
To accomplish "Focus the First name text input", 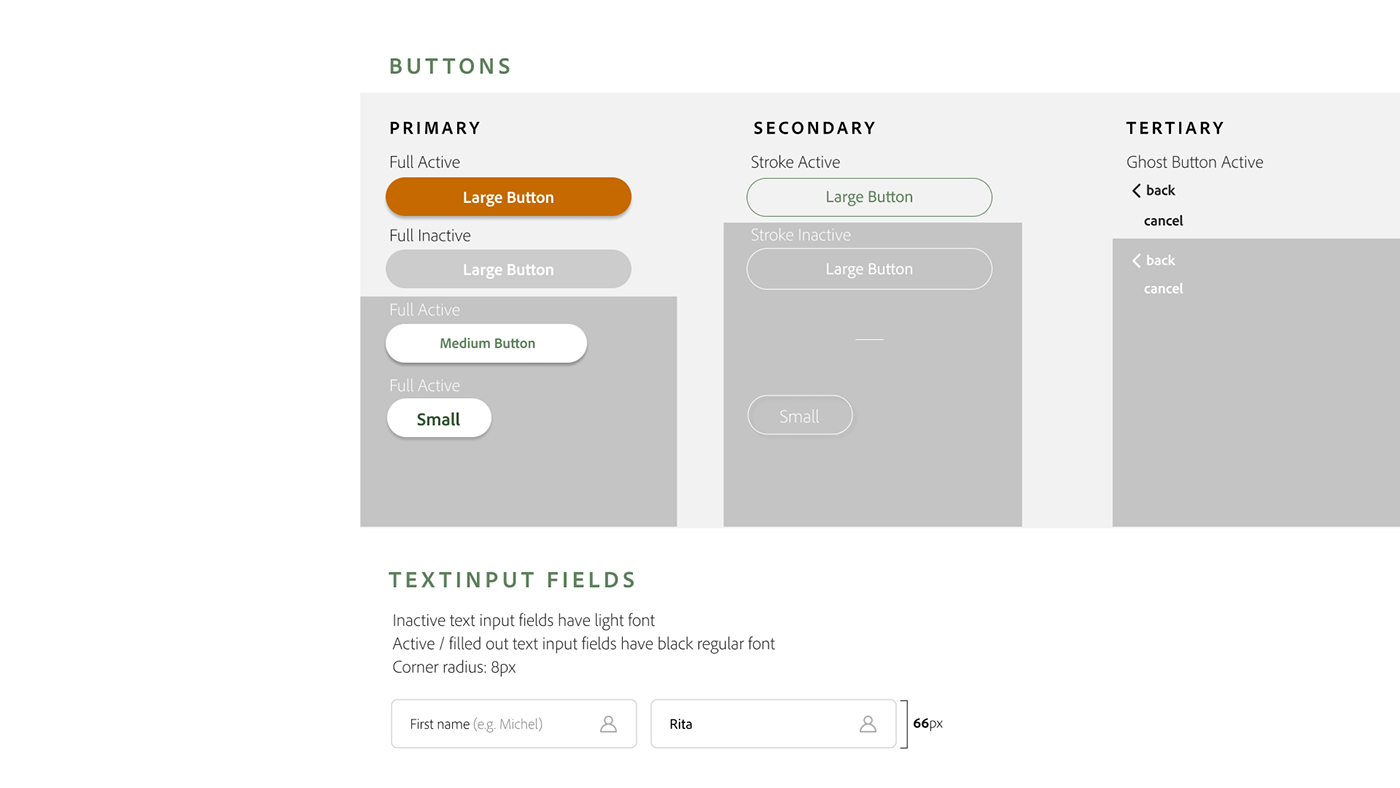I will (495, 724).
